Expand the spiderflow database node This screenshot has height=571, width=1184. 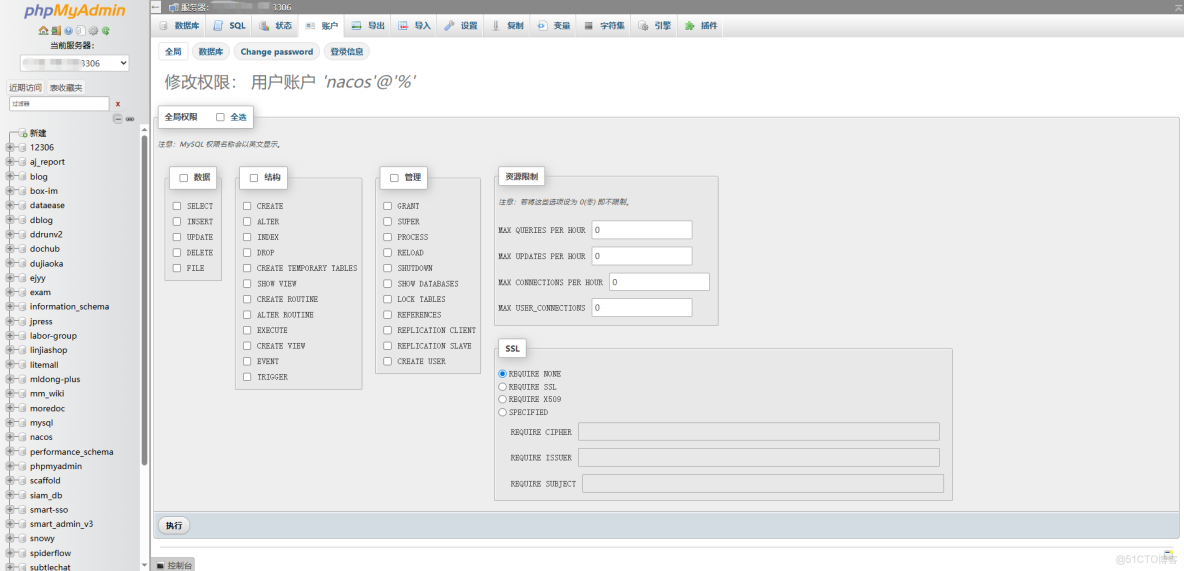click(10, 553)
